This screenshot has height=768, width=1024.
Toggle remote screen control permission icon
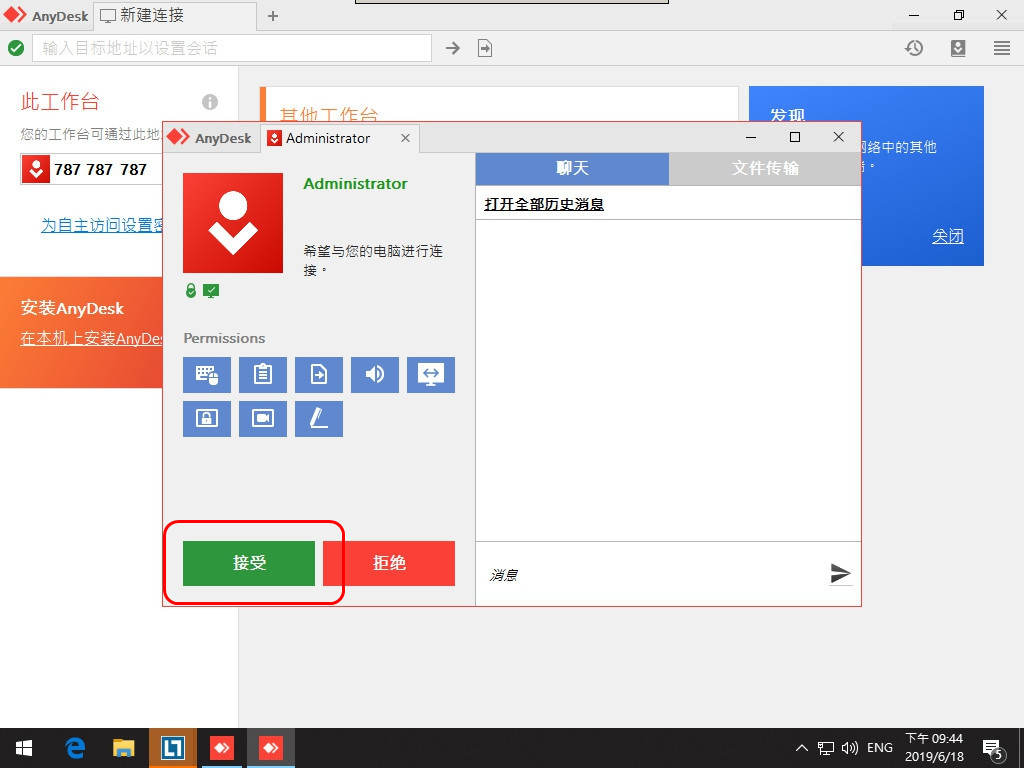pyautogui.click(x=431, y=375)
